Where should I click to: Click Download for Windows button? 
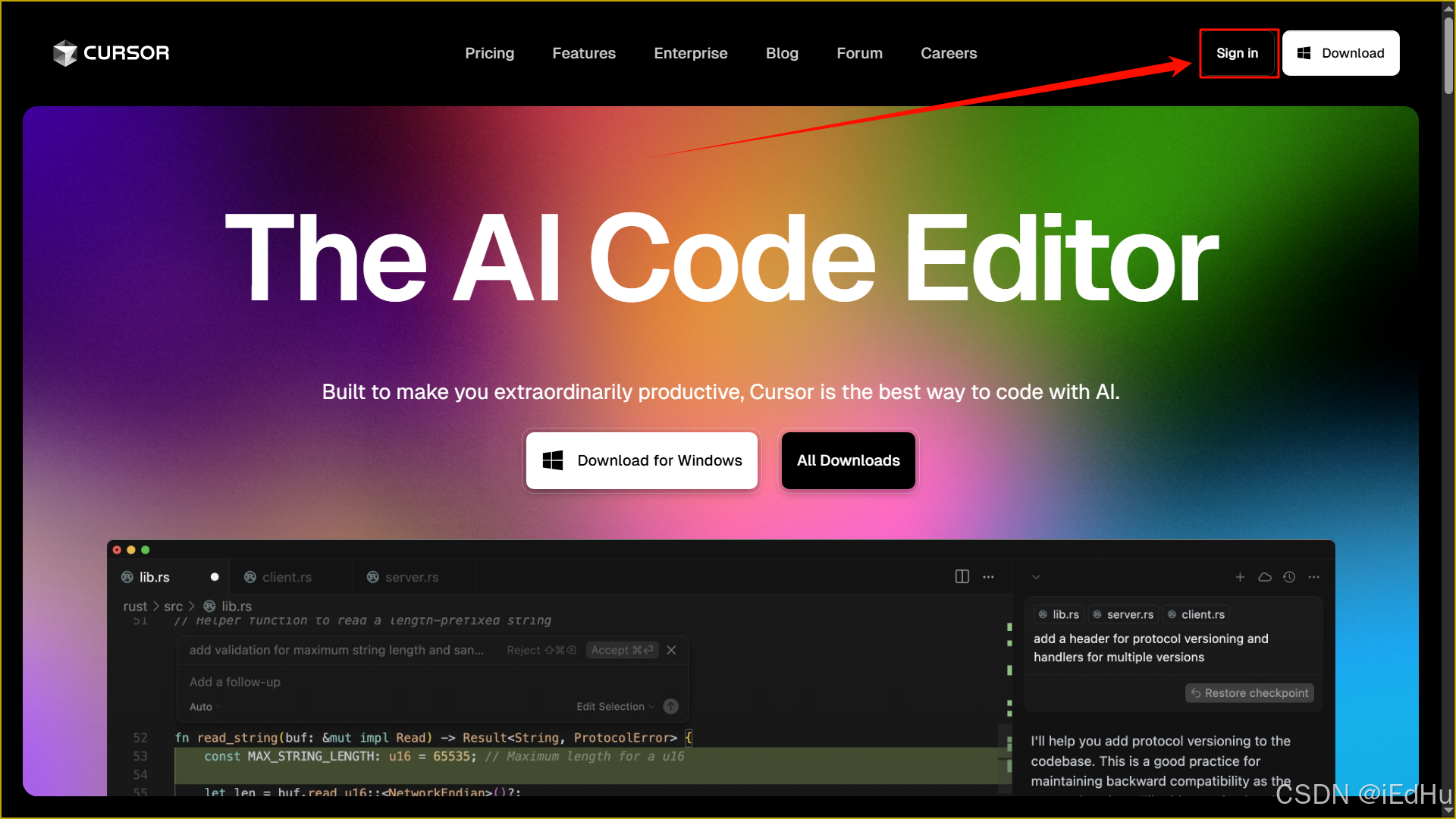coord(642,460)
